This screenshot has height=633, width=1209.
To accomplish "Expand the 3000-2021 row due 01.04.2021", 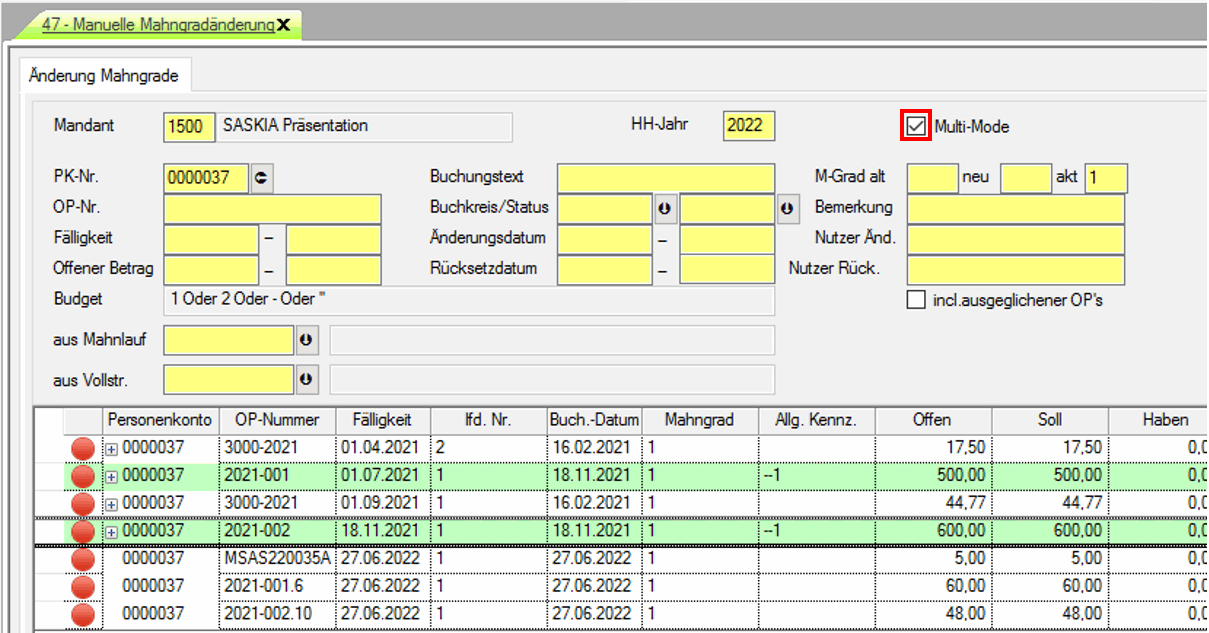I will pyautogui.click(x=112, y=448).
